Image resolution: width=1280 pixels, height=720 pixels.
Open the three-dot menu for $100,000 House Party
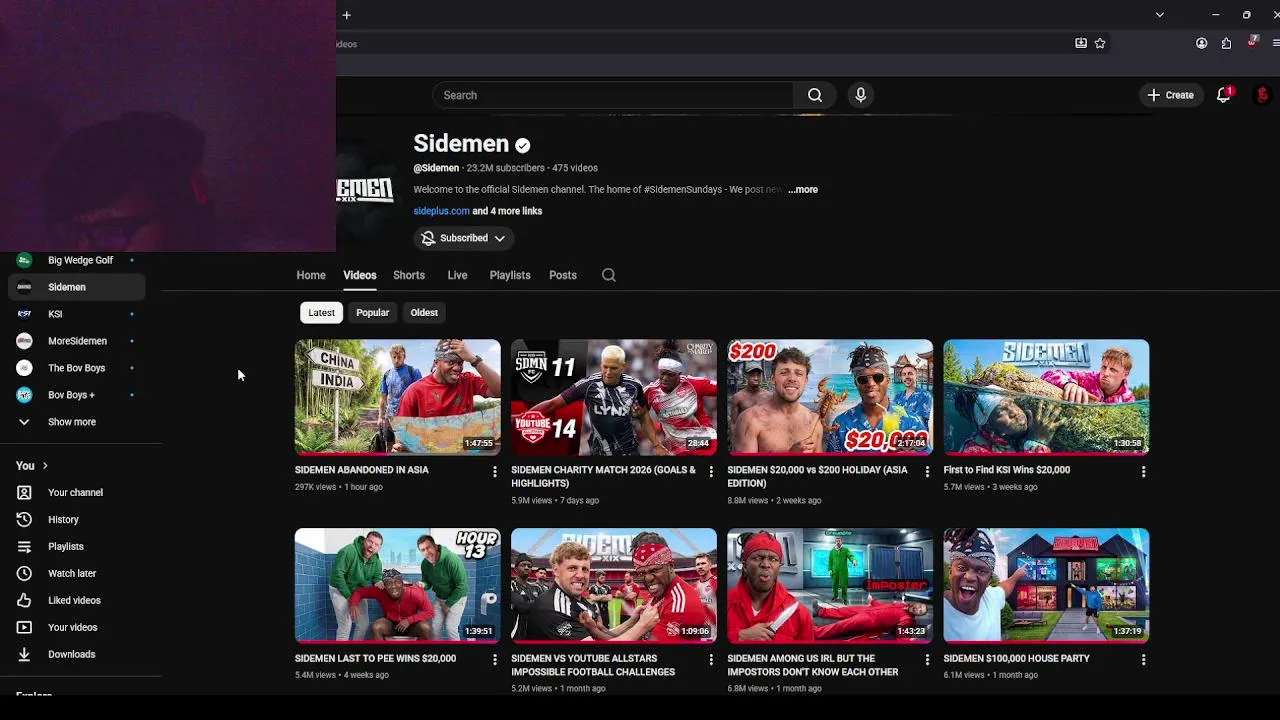point(1143,660)
